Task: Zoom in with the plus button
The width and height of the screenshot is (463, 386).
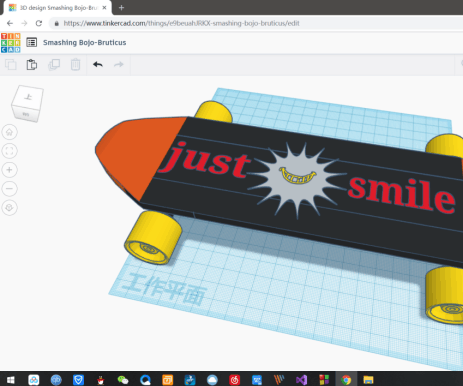Action: click(9, 170)
